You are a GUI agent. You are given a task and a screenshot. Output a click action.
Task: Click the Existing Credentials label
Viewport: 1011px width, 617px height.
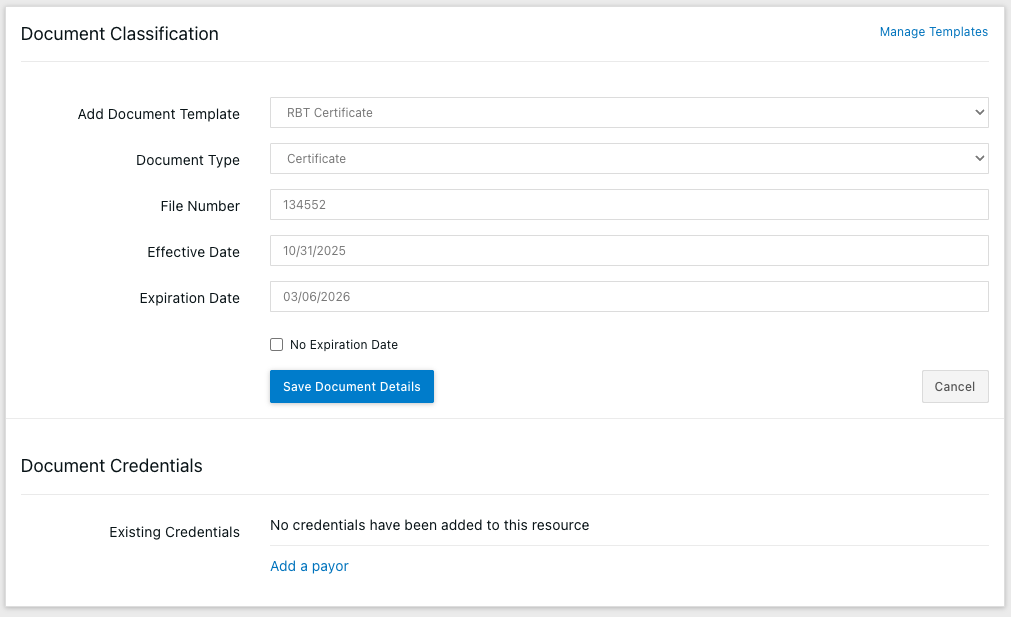click(x=174, y=532)
